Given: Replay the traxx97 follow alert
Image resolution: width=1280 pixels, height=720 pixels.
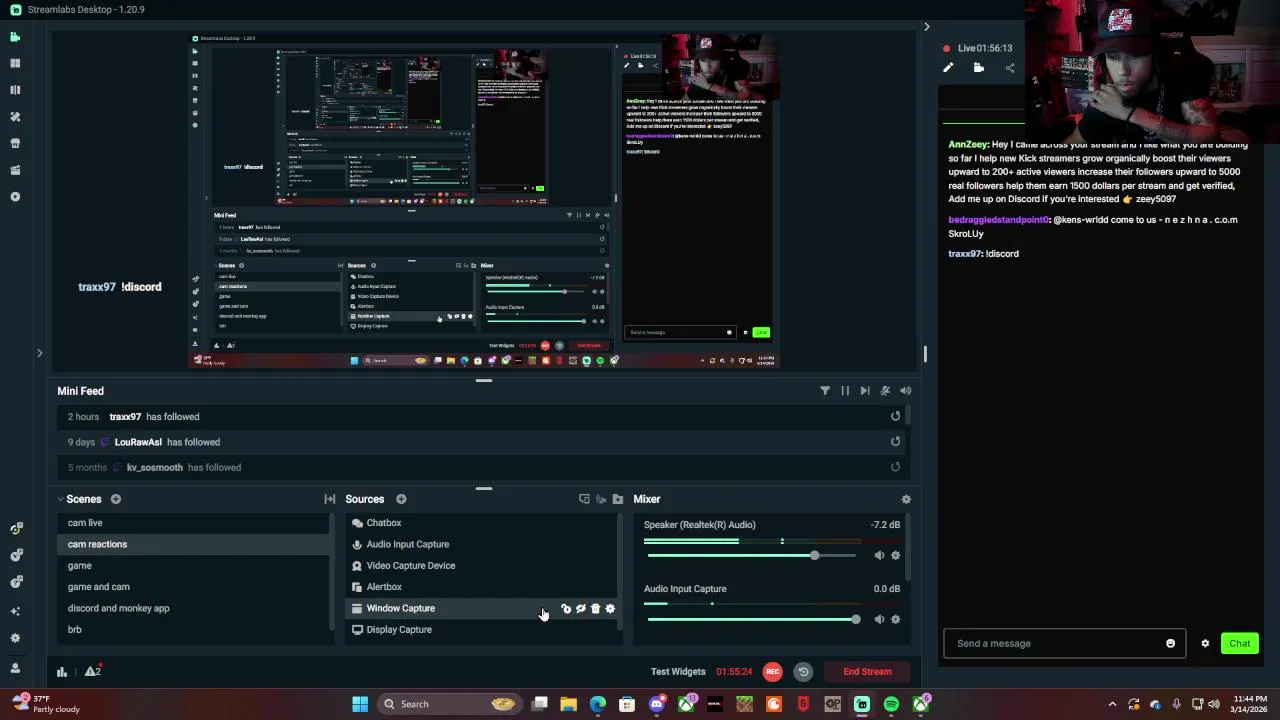Looking at the screenshot, I should (x=895, y=417).
